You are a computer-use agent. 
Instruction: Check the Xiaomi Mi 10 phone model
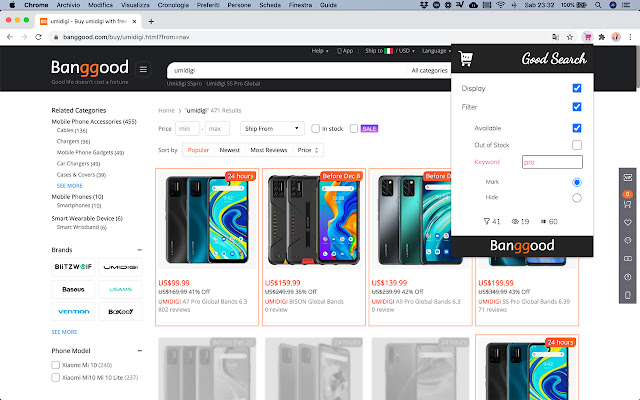point(56,365)
